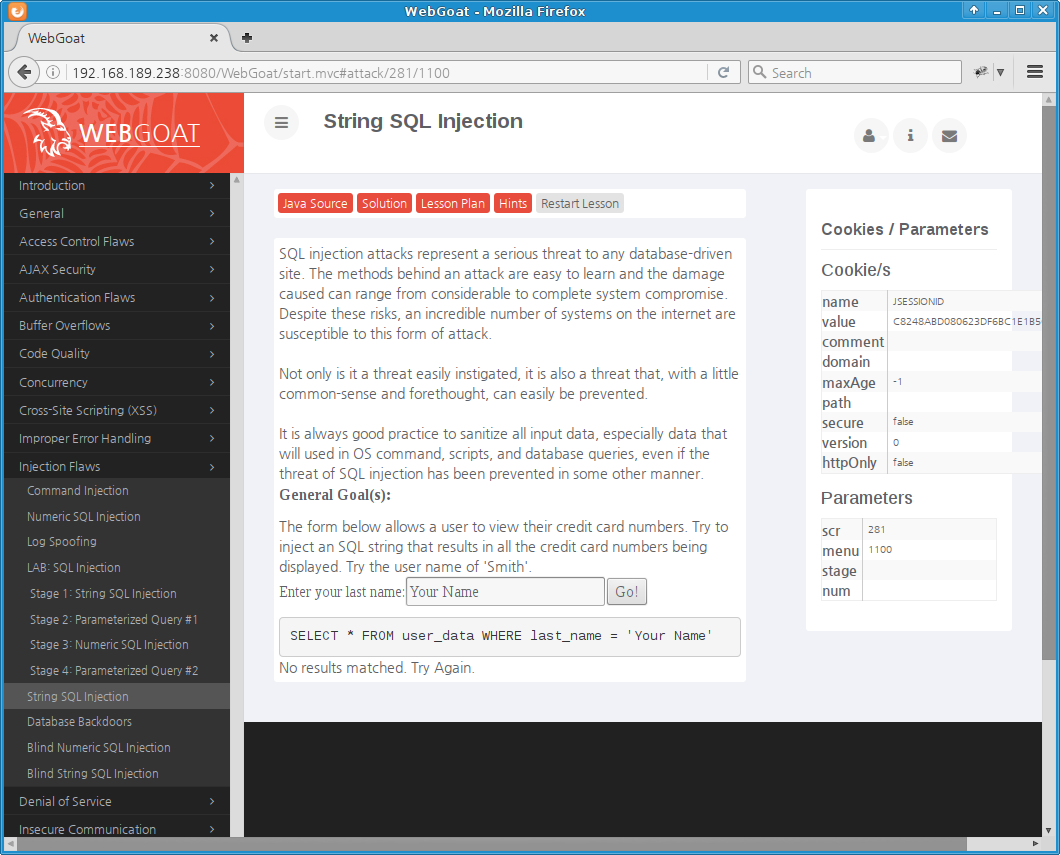Expand the Cross-Site Scripting (XSS) category
The image size is (1060, 855).
pos(116,410)
